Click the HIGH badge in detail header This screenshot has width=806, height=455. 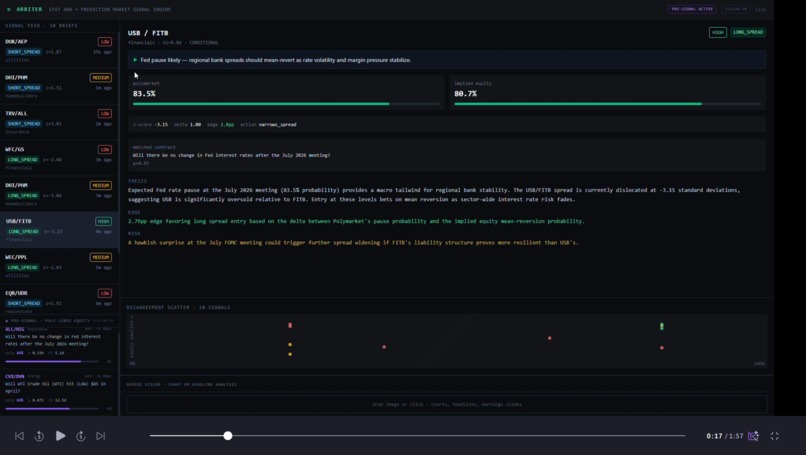click(x=718, y=32)
